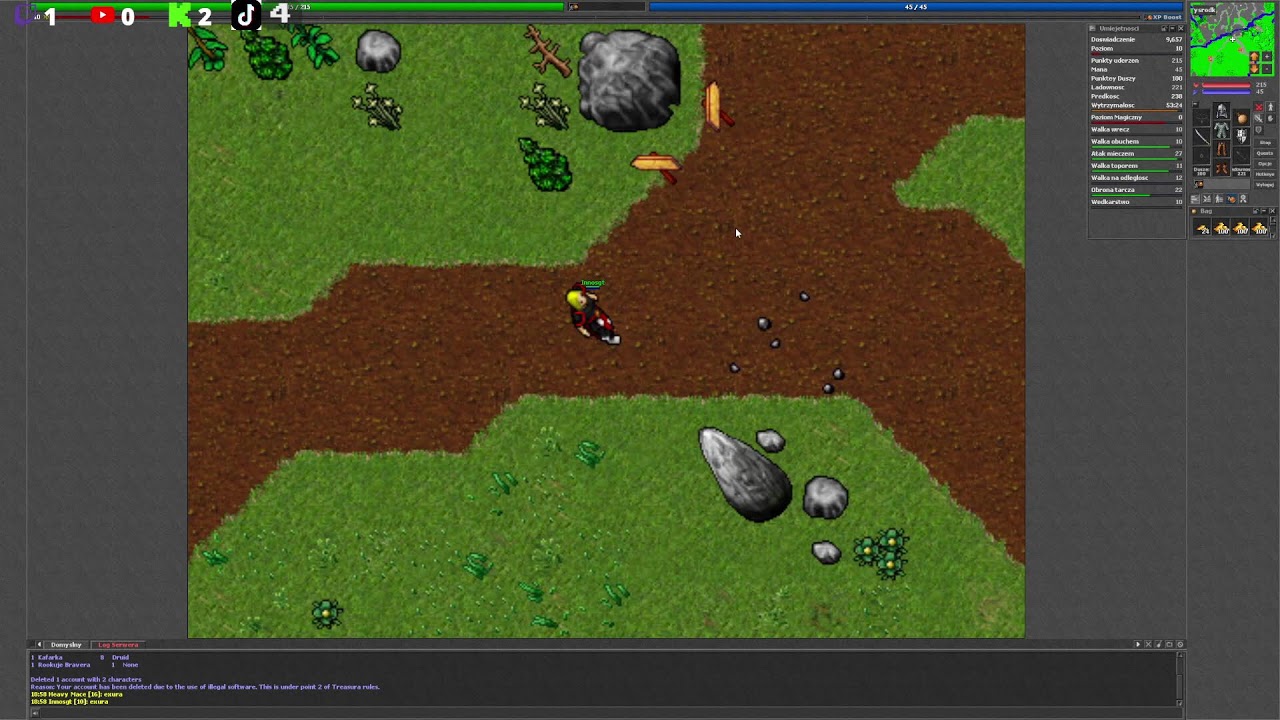
Task: Move minimap floor down arrow
Action: (x=1253, y=69)
